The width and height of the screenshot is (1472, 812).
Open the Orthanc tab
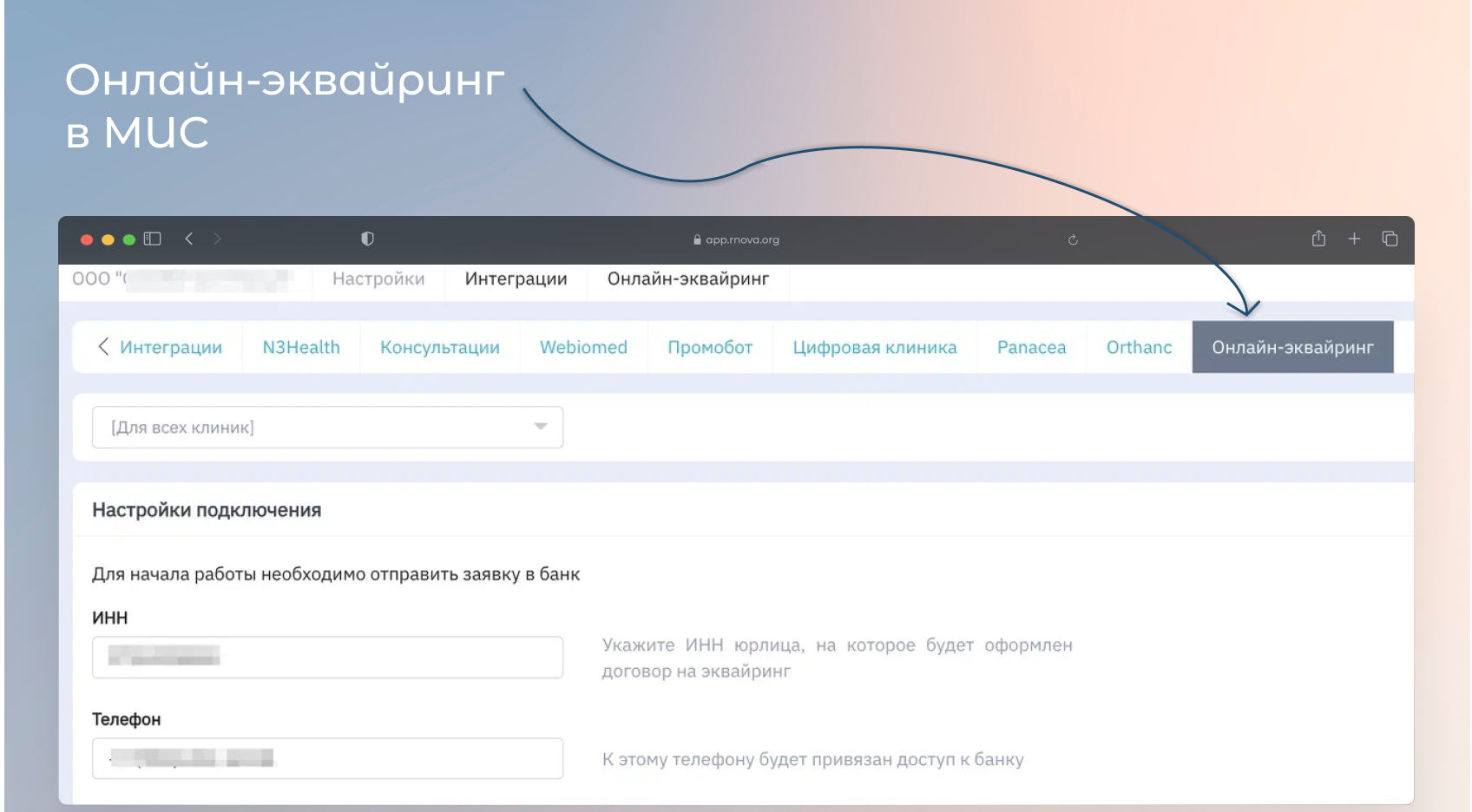pyautogui.click(x=1139, y=347)
